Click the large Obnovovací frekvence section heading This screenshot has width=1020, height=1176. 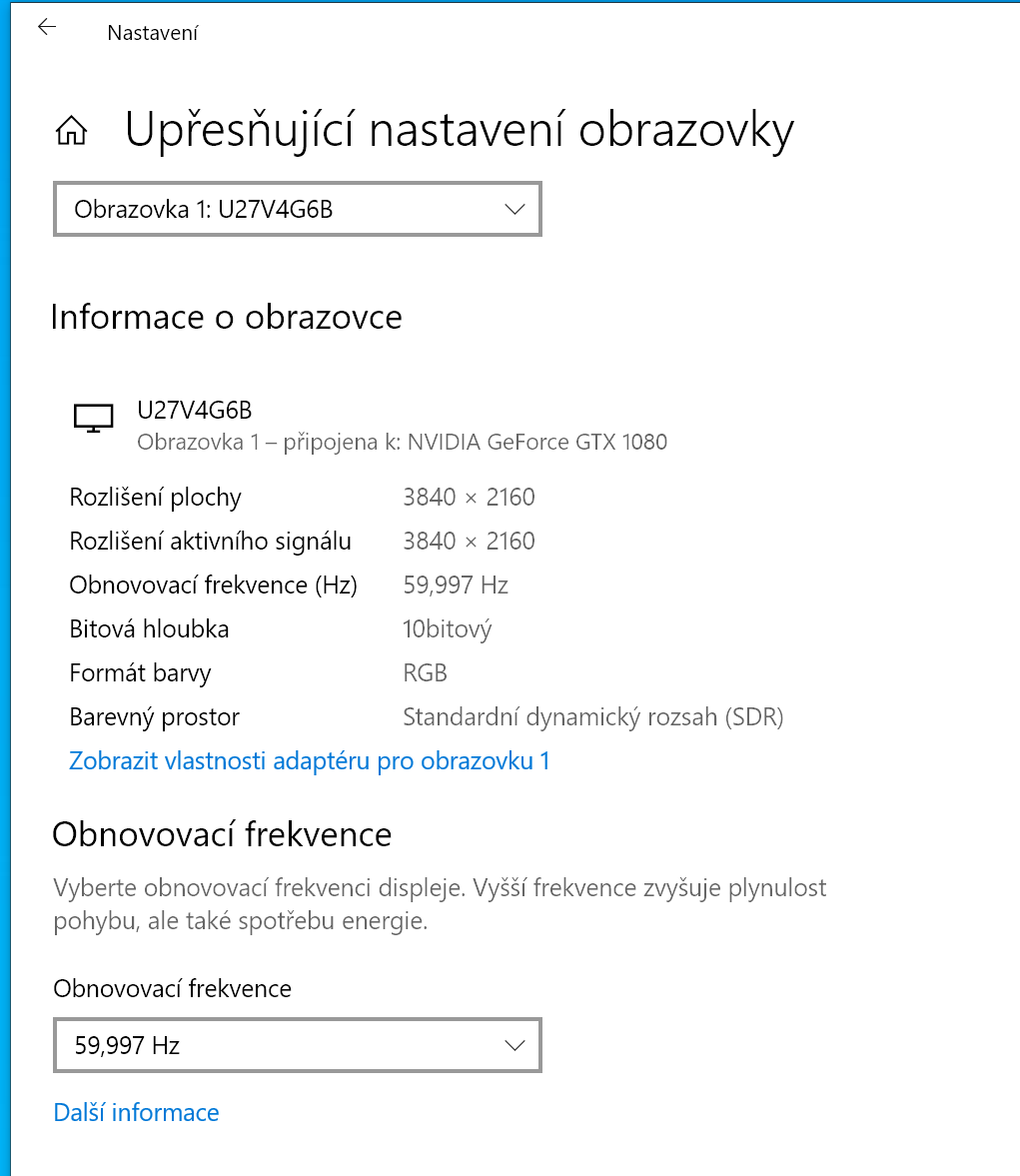pyautogui.click(x=222, y=834)
